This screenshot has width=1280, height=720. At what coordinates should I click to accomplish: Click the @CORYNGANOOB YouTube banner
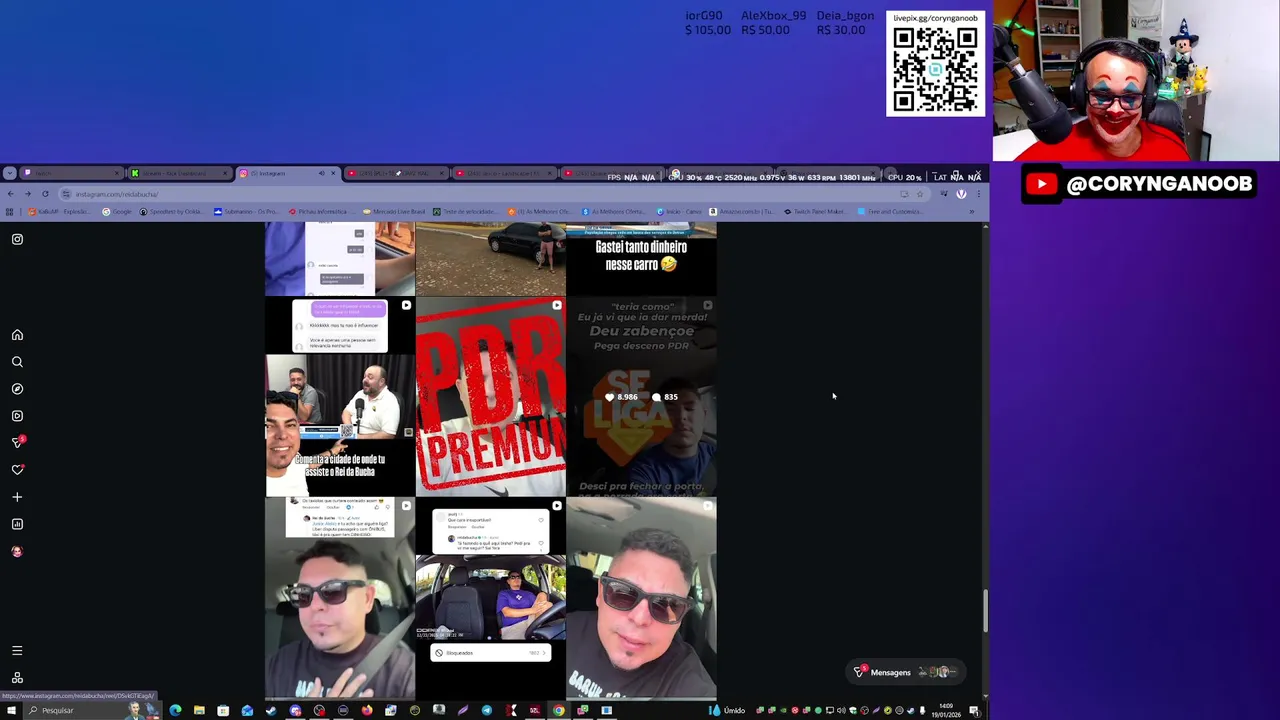(1139, 184)
